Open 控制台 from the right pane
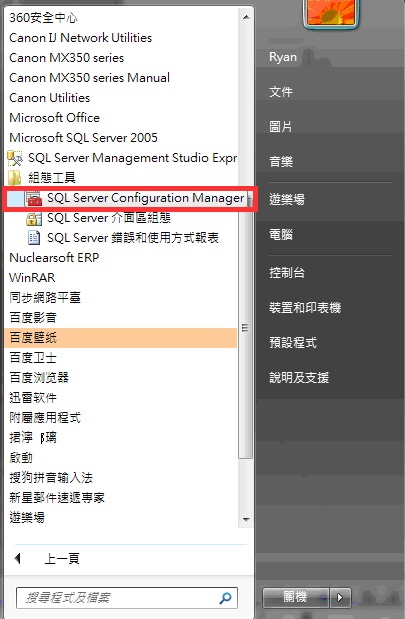Screen dimensions: 405x619 coord(287,273)
